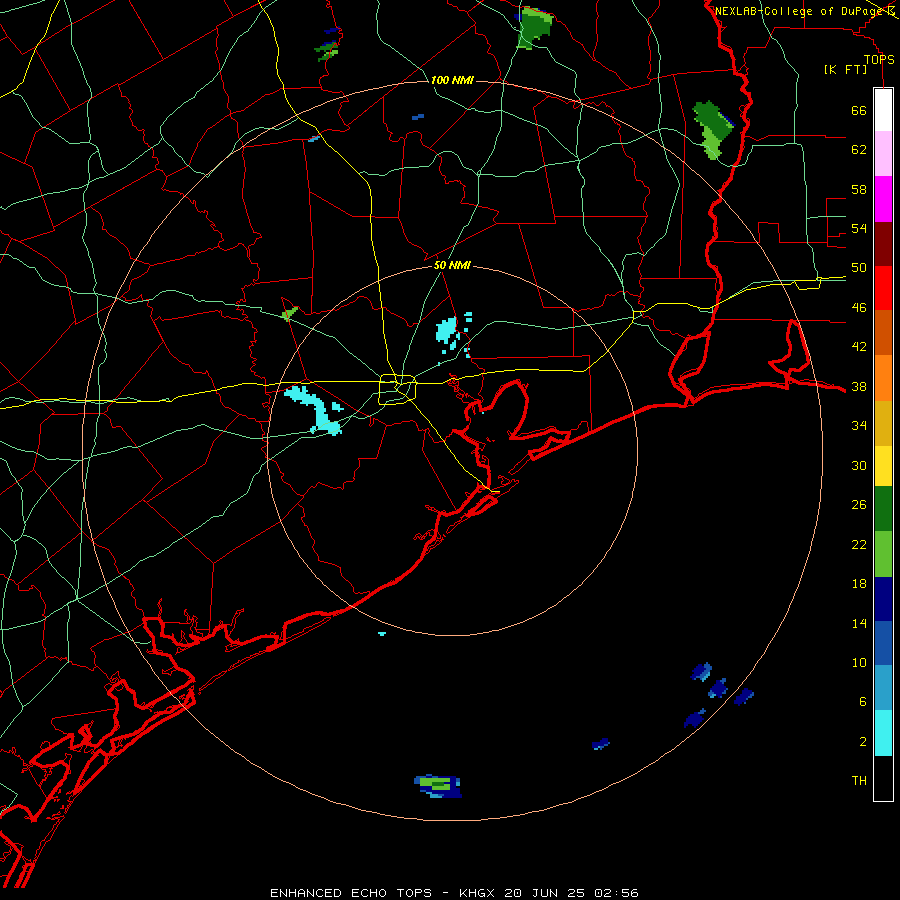The image size is (900, 900).
Task: Click the TH legend label
Action: coord(859,781)
